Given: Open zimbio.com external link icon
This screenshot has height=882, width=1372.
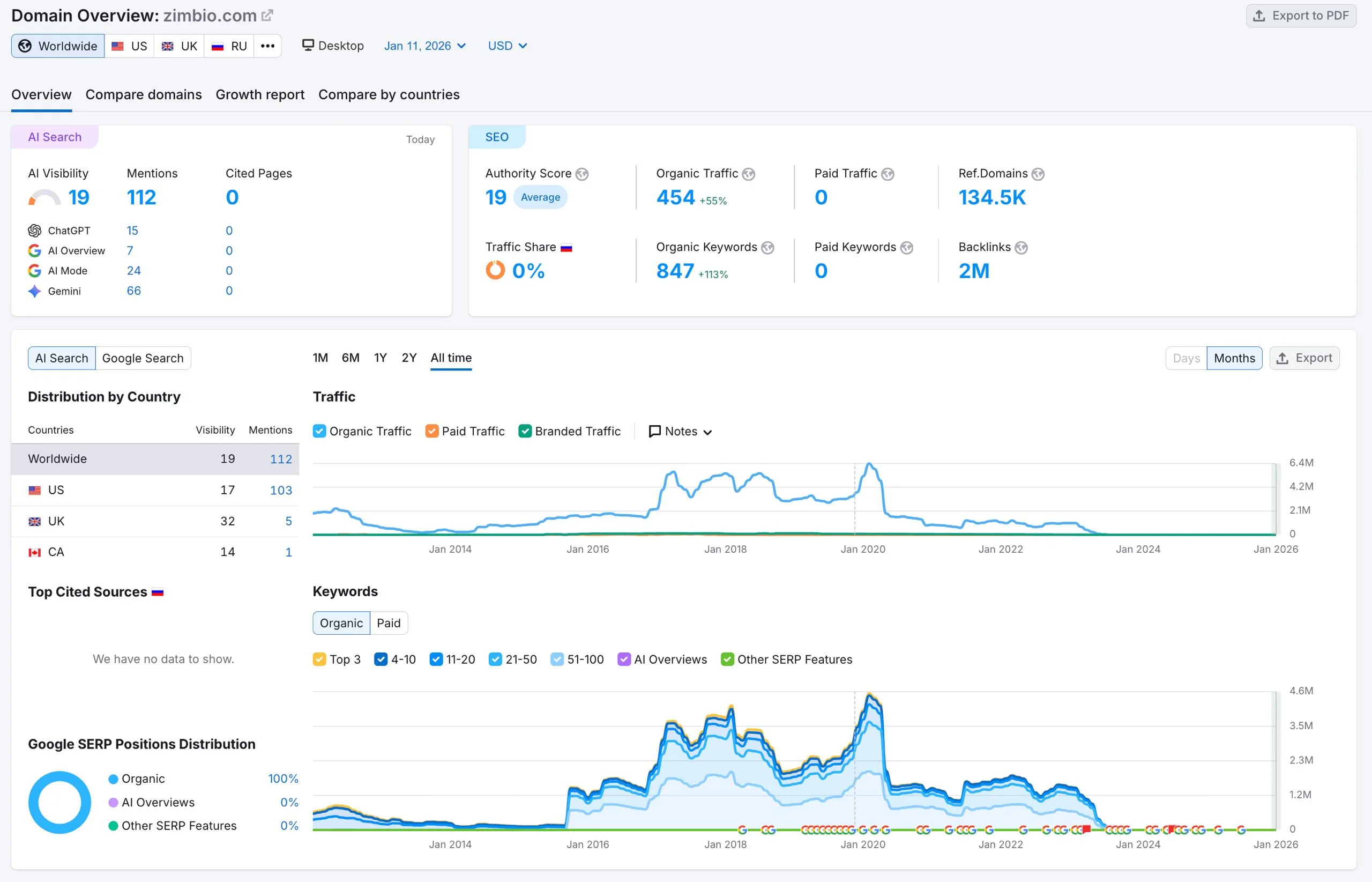Looking at the screenshot, I should [267, 16].
